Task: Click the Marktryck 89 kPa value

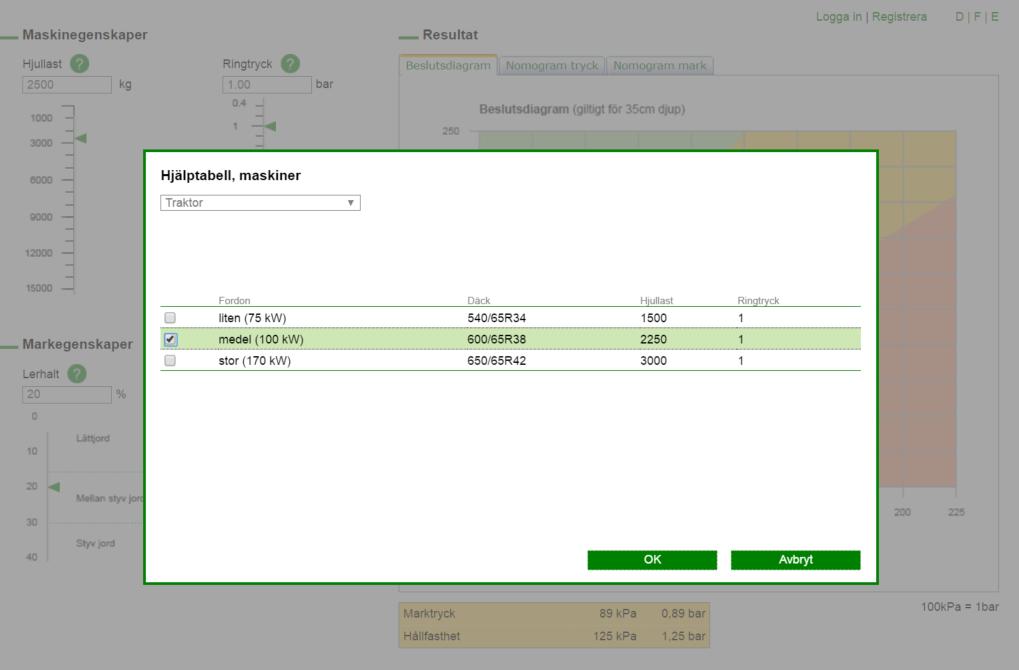Action: pyautogui.click(x=617, y=613)
